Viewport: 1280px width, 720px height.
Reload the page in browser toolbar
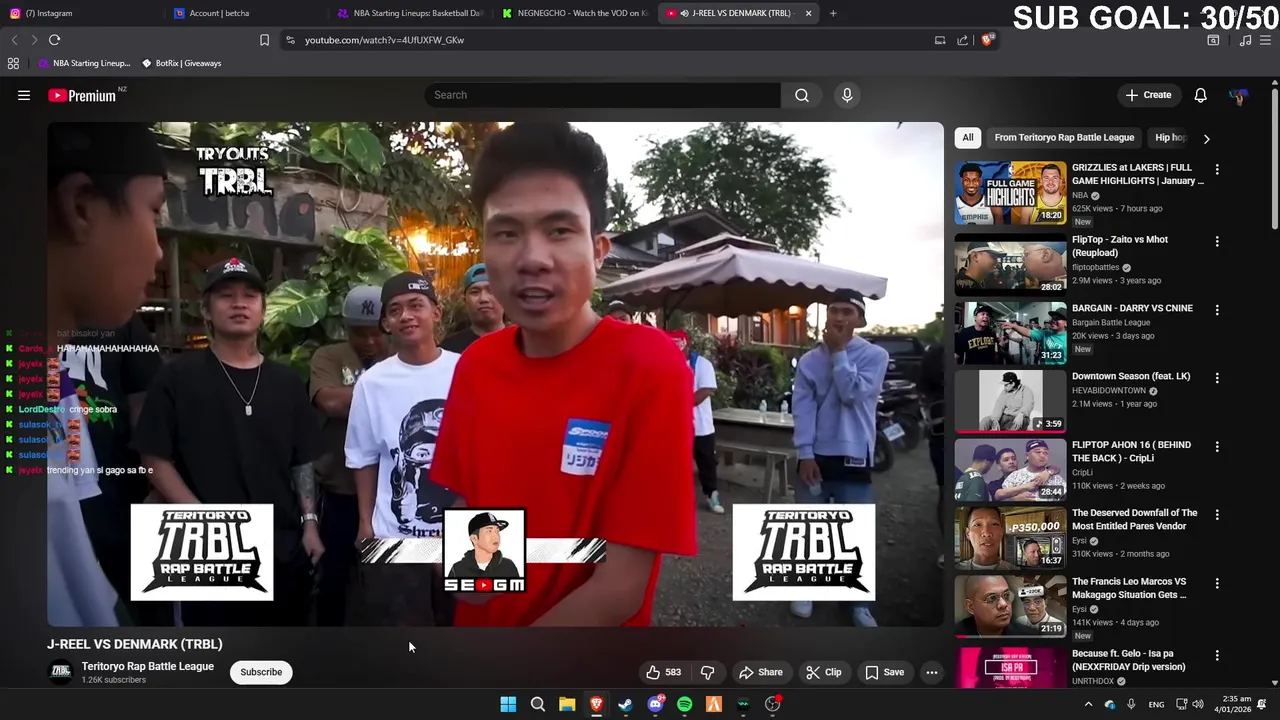[54, 40]
